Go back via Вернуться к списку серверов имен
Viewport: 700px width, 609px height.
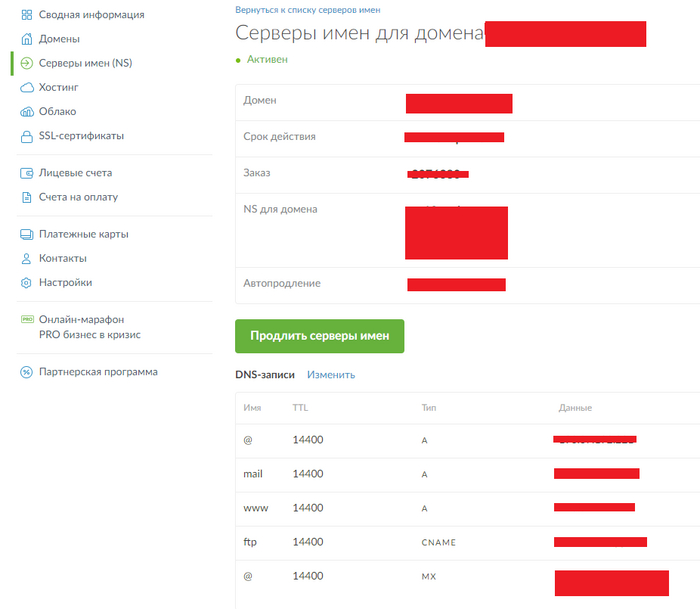[x=307, y=9]
